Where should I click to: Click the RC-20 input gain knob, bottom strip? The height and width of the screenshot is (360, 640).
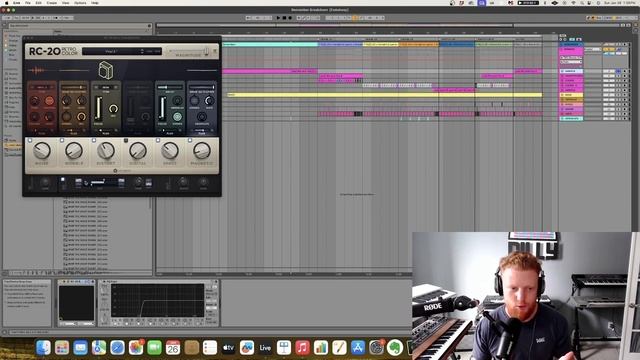pos(45,182)
